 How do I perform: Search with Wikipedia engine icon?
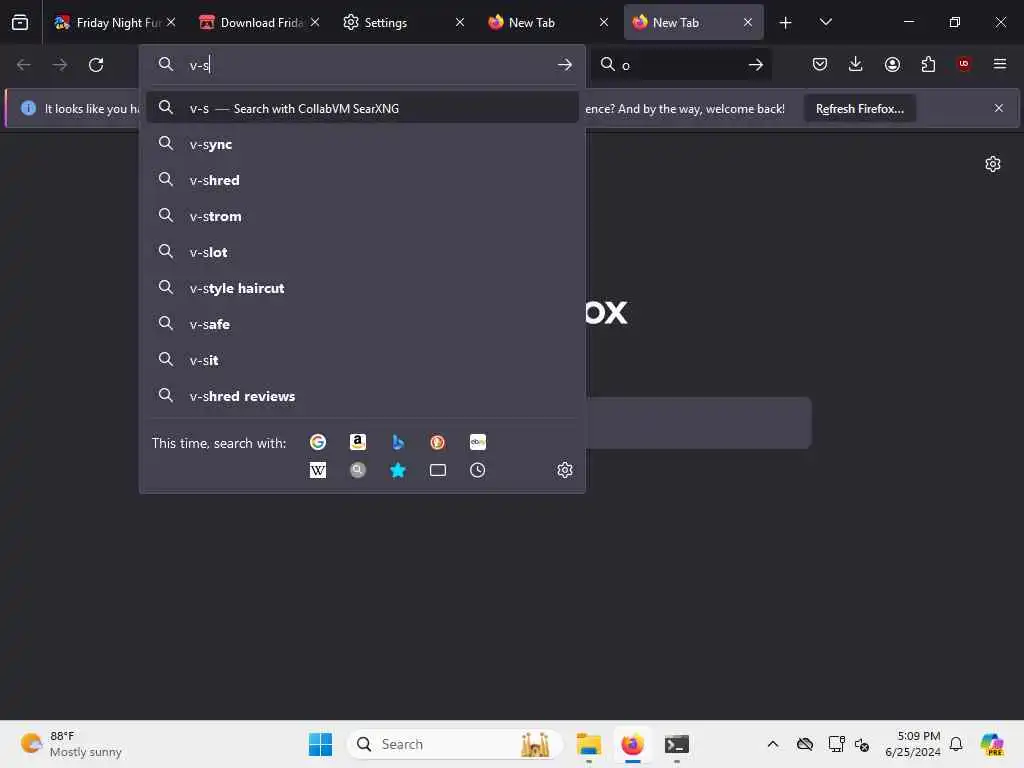click(x=318, y=470)
